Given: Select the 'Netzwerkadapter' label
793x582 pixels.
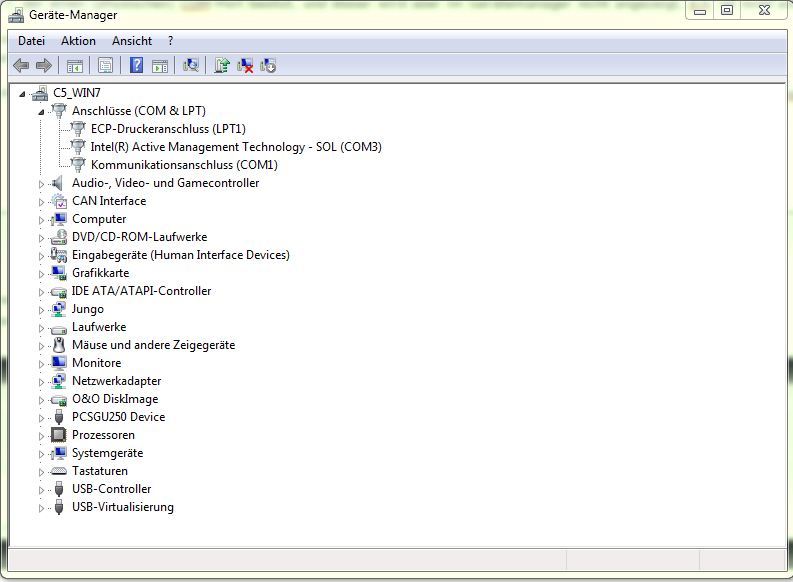Looking at the screenshot, I should pos(117,381).
